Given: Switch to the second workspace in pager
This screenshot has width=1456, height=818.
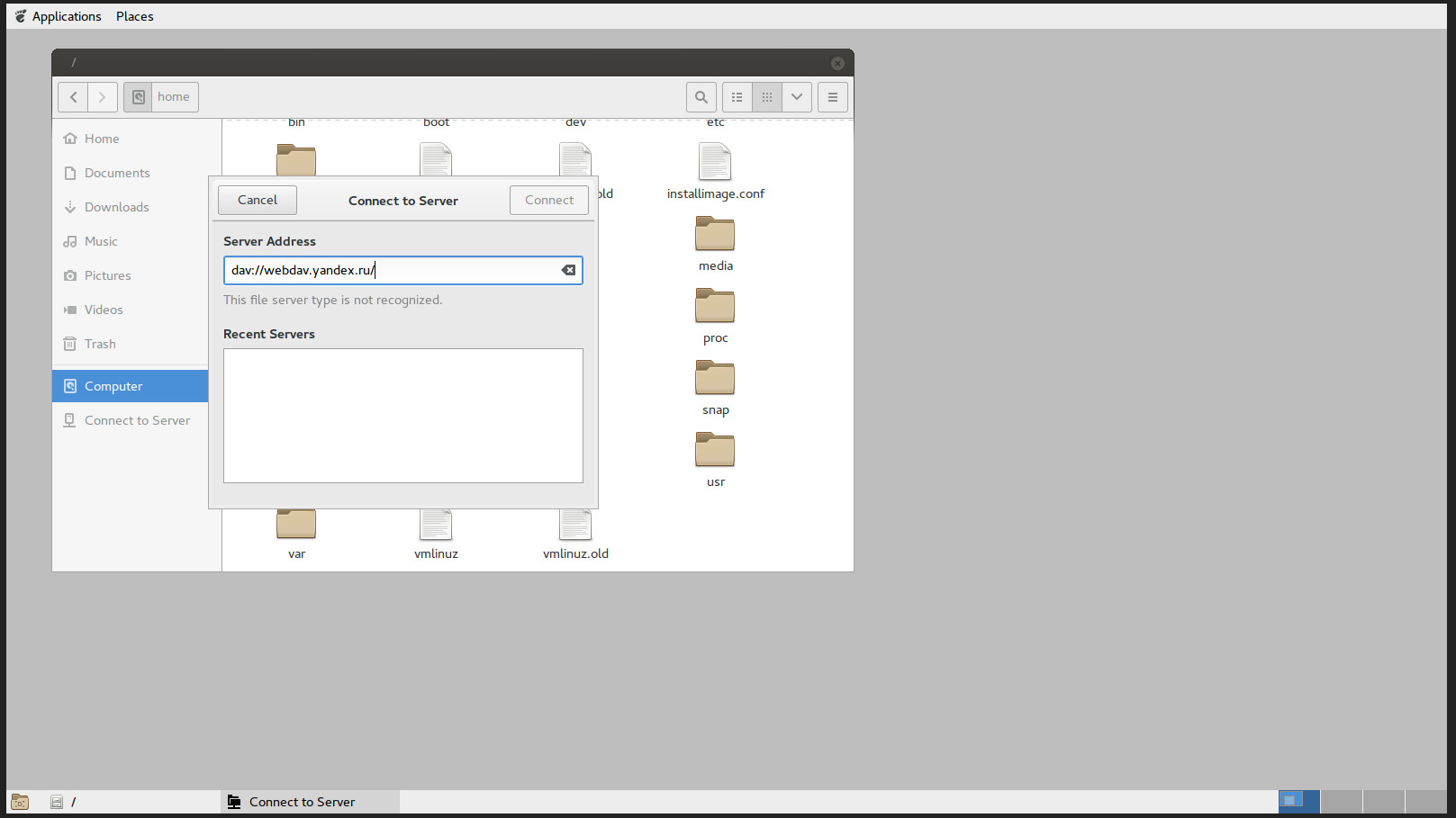Looking at the screenshot, I should 1342,802.
